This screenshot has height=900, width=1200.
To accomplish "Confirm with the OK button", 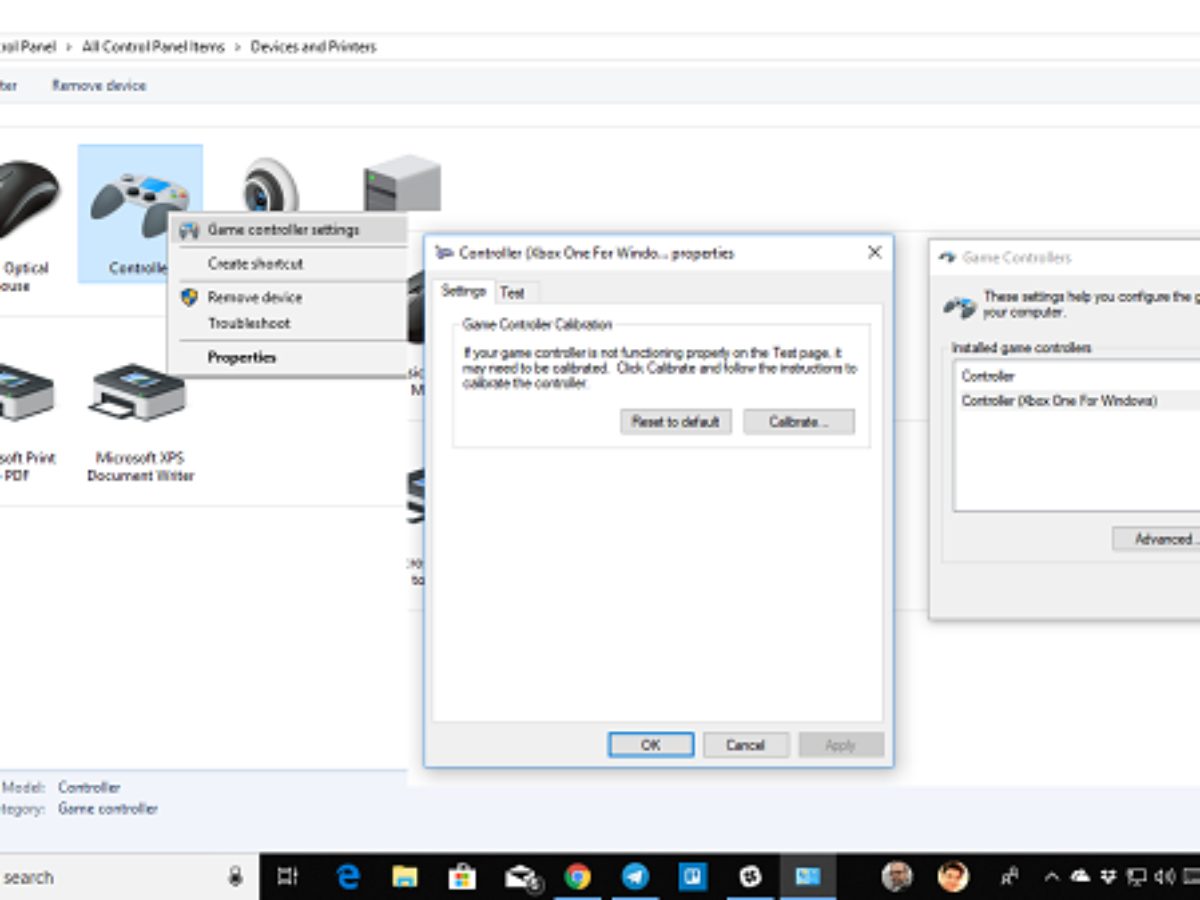I will tap(651, 745).
